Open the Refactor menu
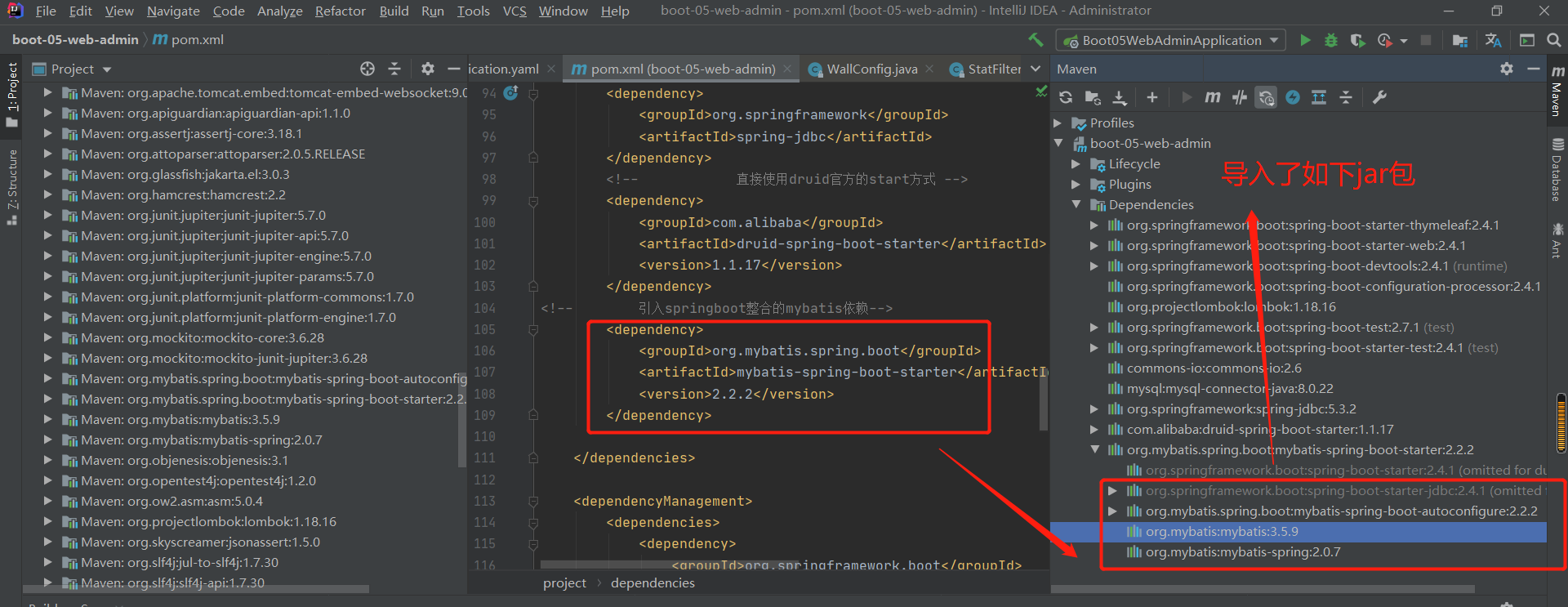This screenshot has height=607, width=1568. 340,11
